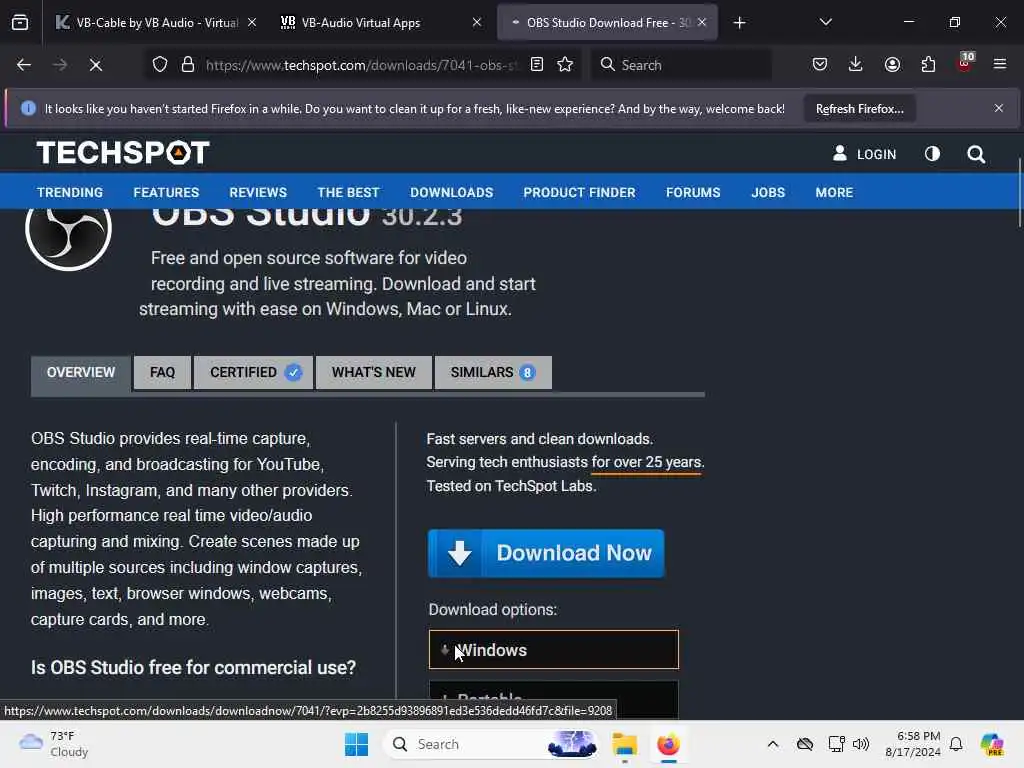Bookmark this page with star icon
The width and height of the screenshot is (1024, 768).
[565, 64]
